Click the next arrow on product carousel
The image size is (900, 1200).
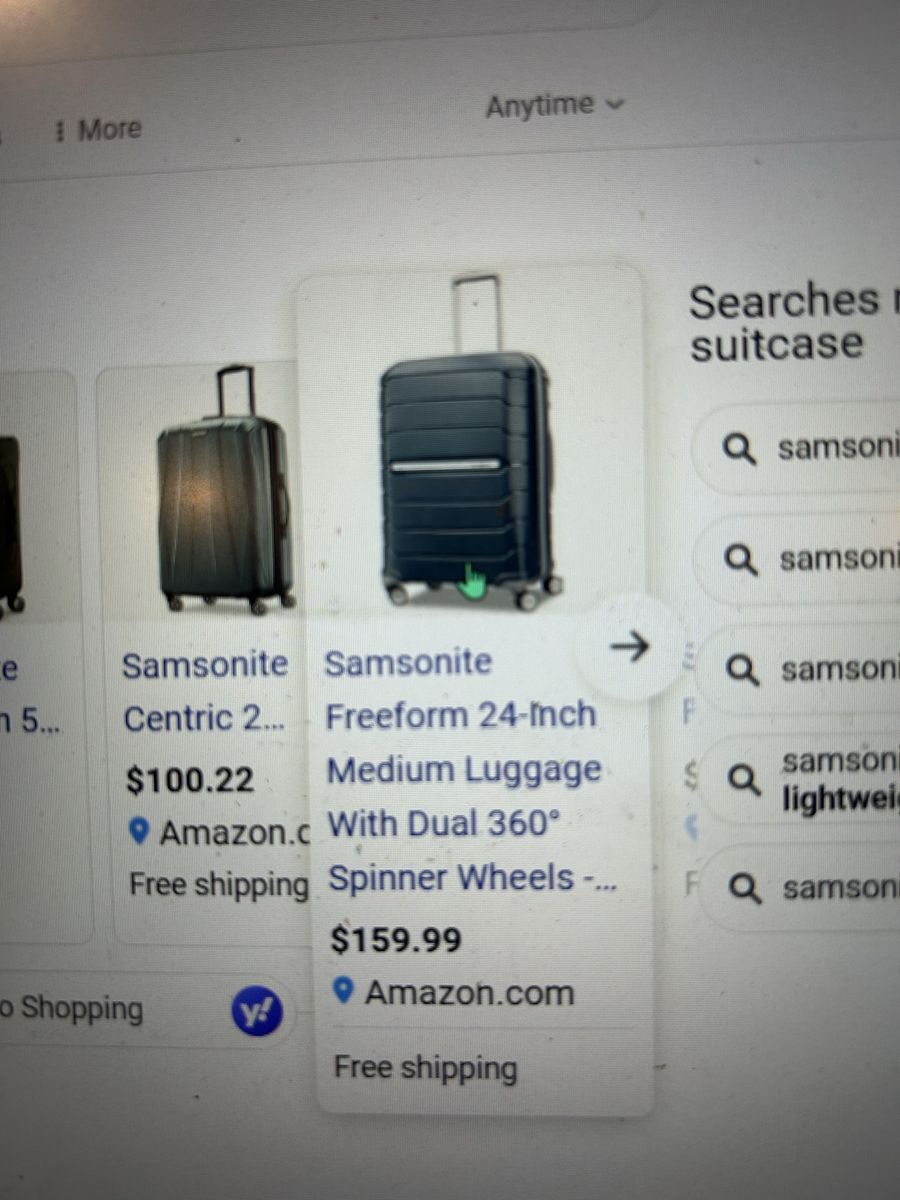pos(629,647)
